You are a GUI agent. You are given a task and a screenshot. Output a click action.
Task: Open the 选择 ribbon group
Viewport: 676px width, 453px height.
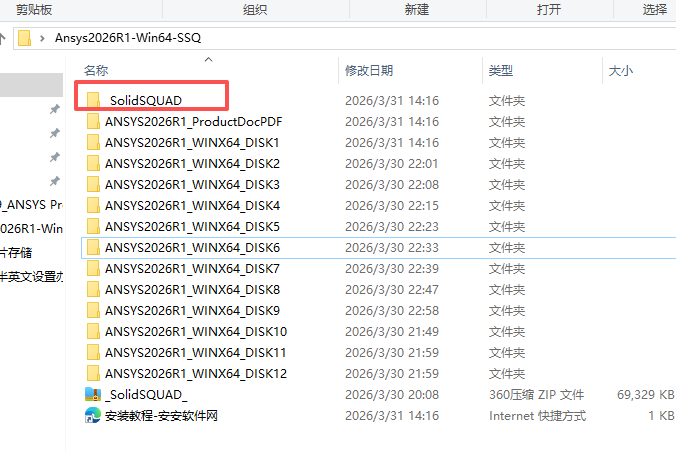click(x=655, y=9)
